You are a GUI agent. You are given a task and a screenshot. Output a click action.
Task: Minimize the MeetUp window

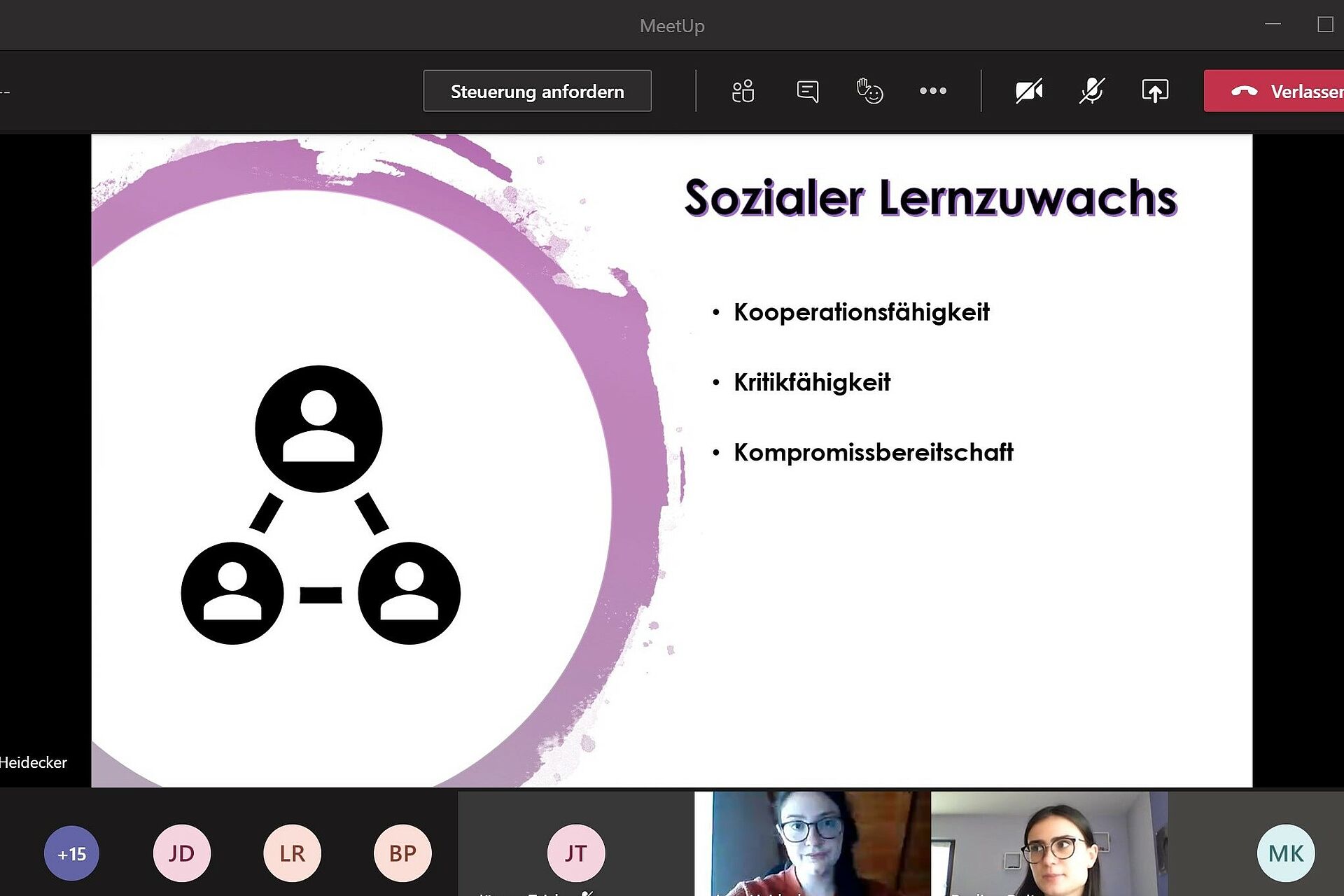pyautogui.click(x=1273, y=24)
